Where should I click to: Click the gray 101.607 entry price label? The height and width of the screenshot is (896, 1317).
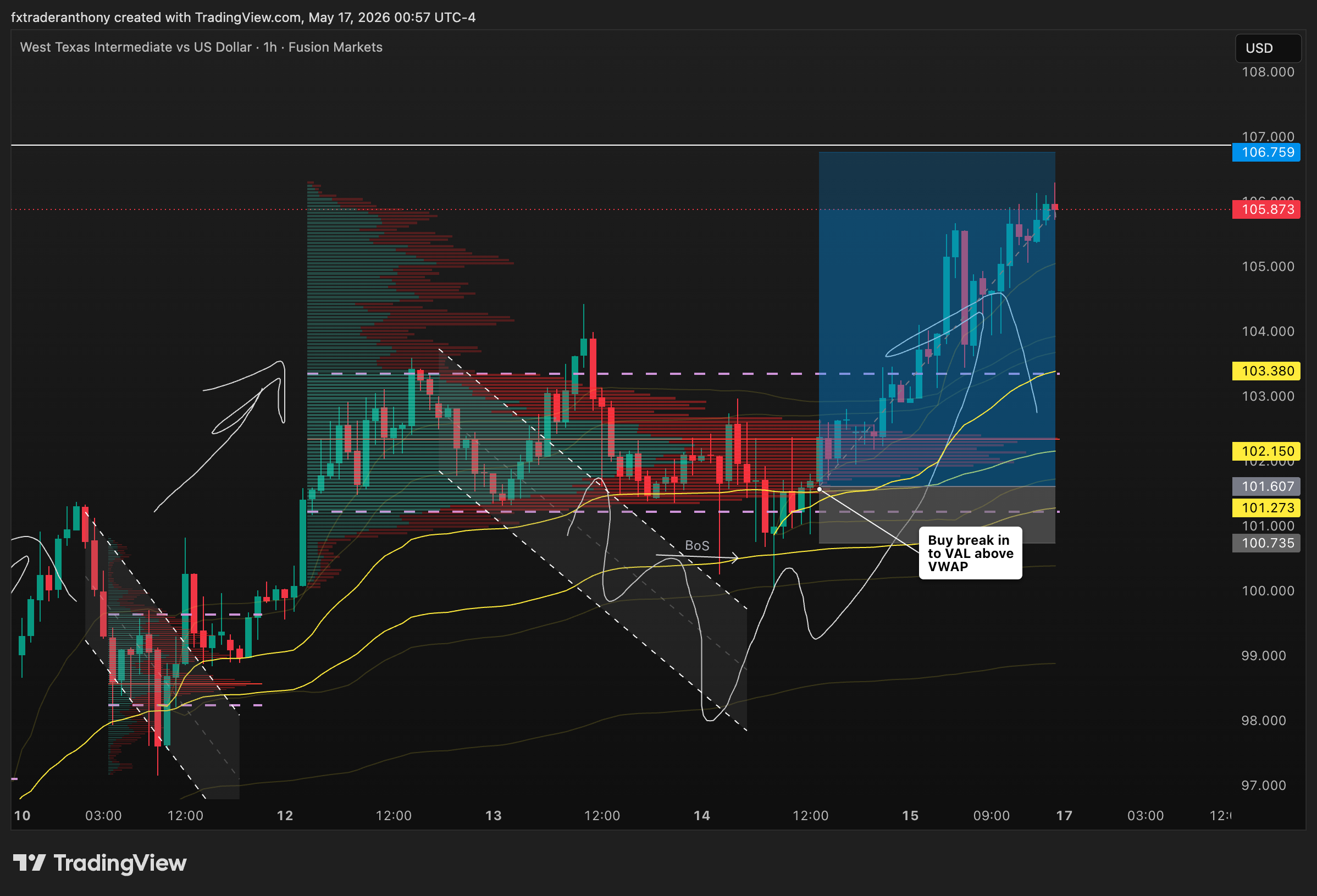pos(1266,486)
